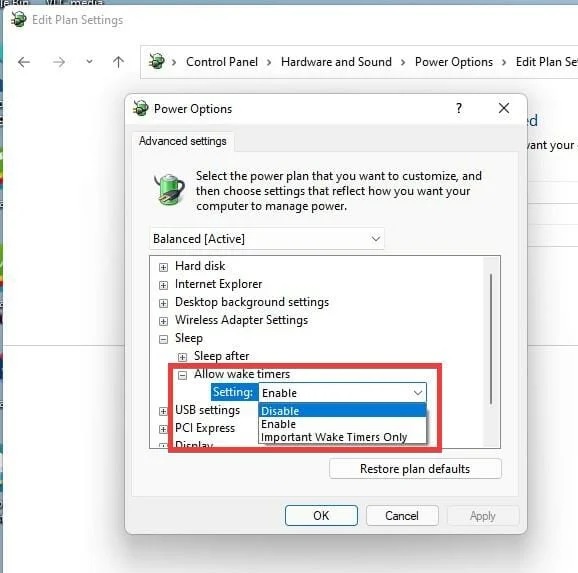
Task: Click the OK button
Action: pyautogui.click(x=321, y=515)
